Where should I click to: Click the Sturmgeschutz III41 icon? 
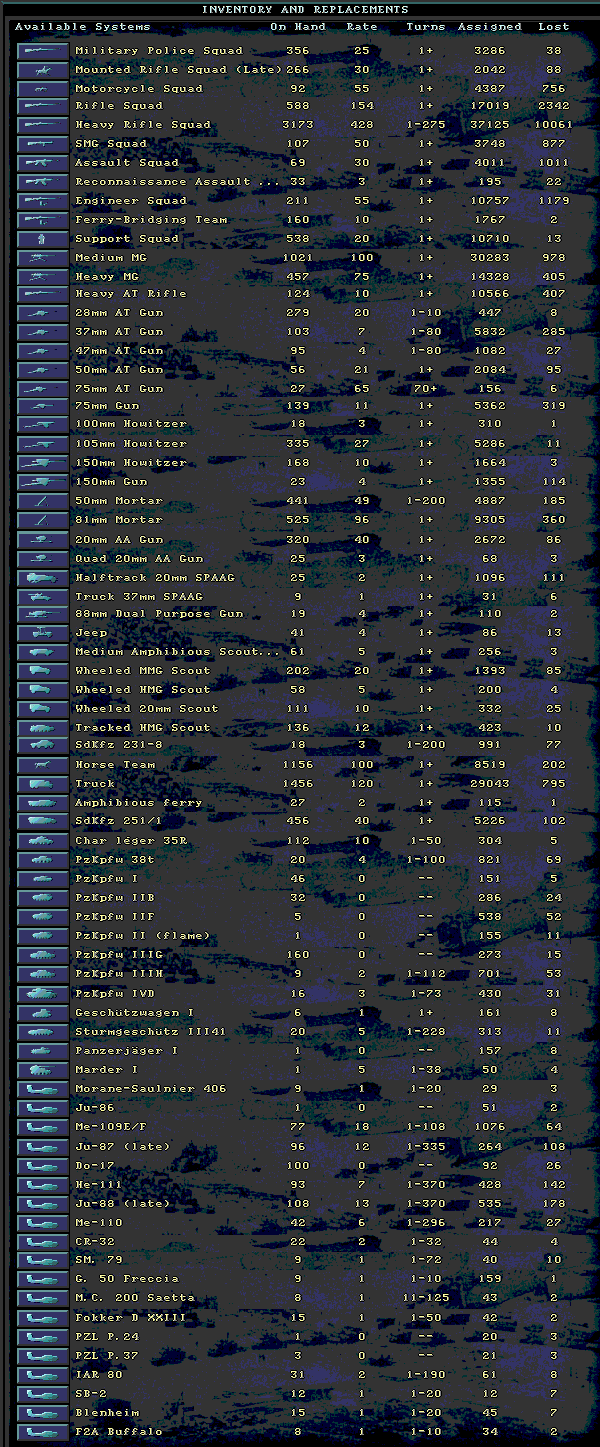tap(43, 1031)
